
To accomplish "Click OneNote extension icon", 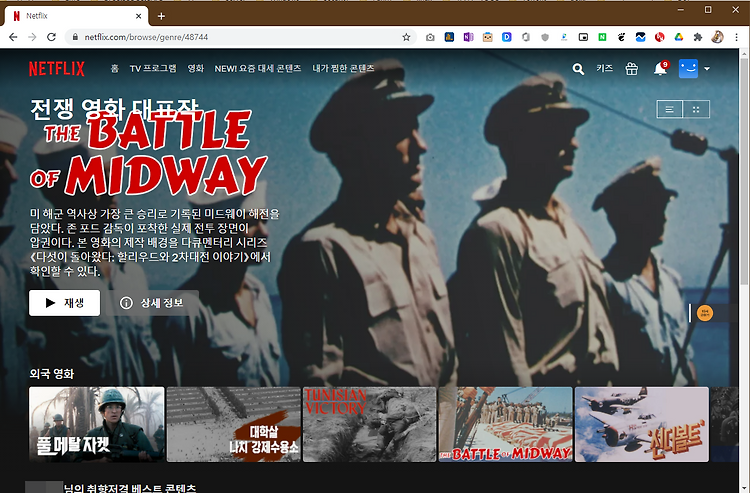I will click(x=468, y=37).
